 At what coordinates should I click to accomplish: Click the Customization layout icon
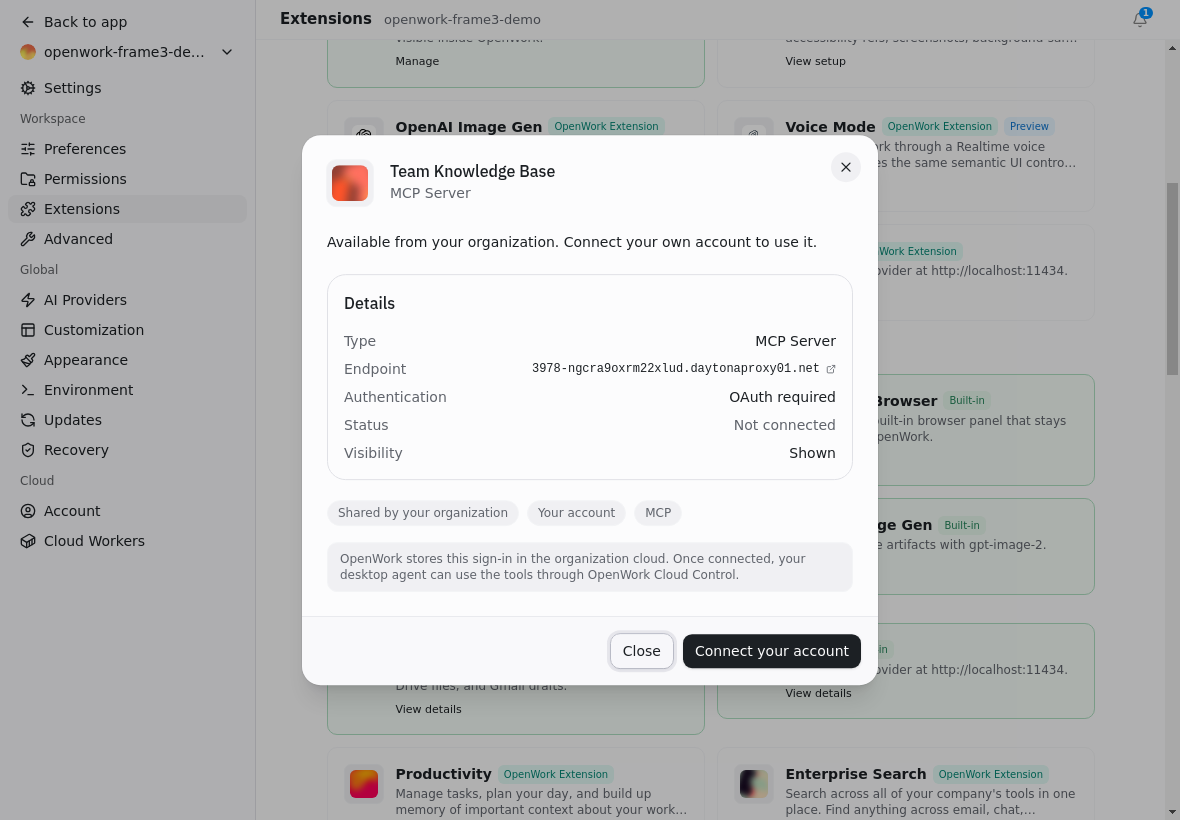pos(28,330)
